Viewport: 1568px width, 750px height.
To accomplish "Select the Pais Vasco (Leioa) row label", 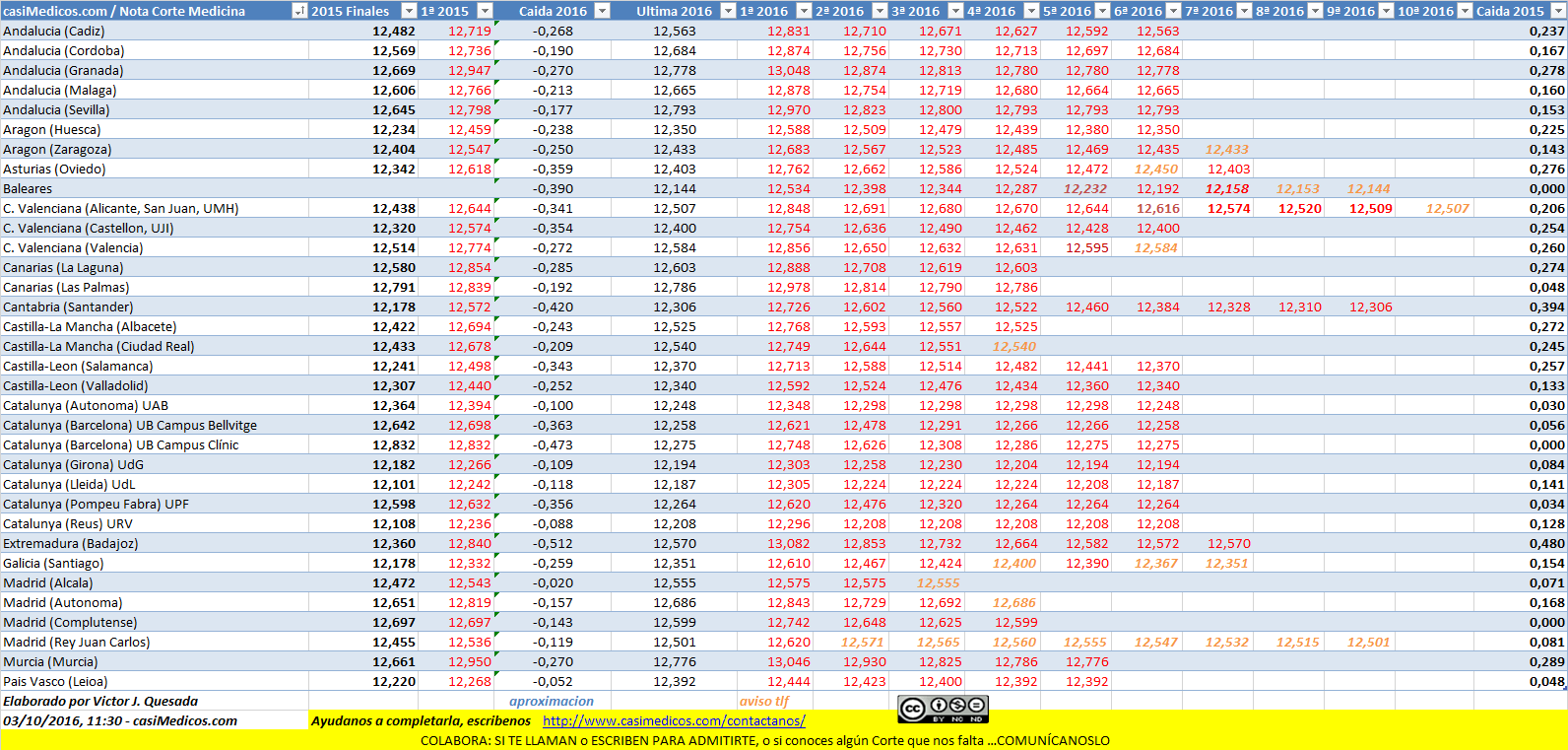I will click(55, 681).
